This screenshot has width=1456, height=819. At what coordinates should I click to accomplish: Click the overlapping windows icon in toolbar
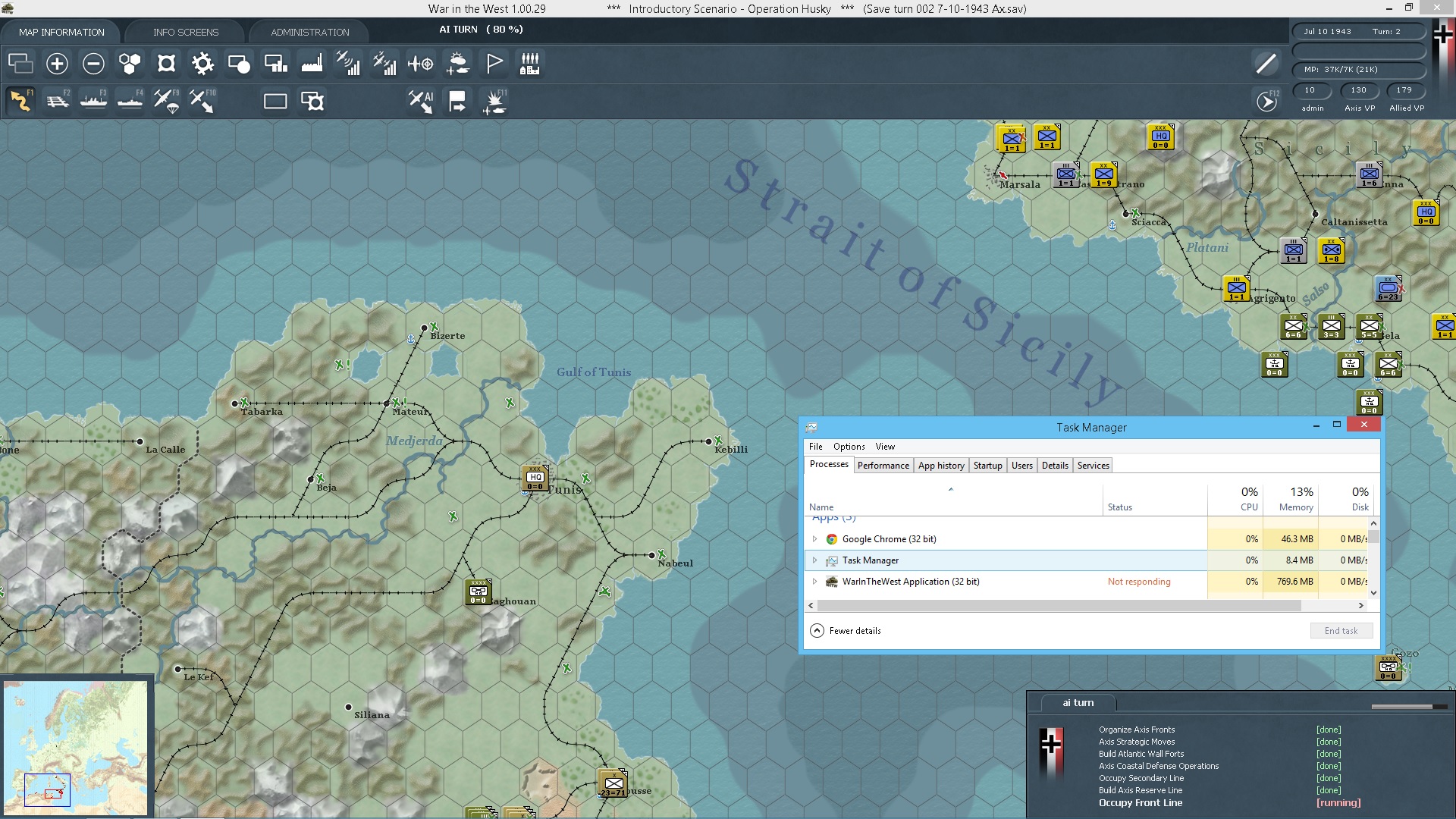20,64
